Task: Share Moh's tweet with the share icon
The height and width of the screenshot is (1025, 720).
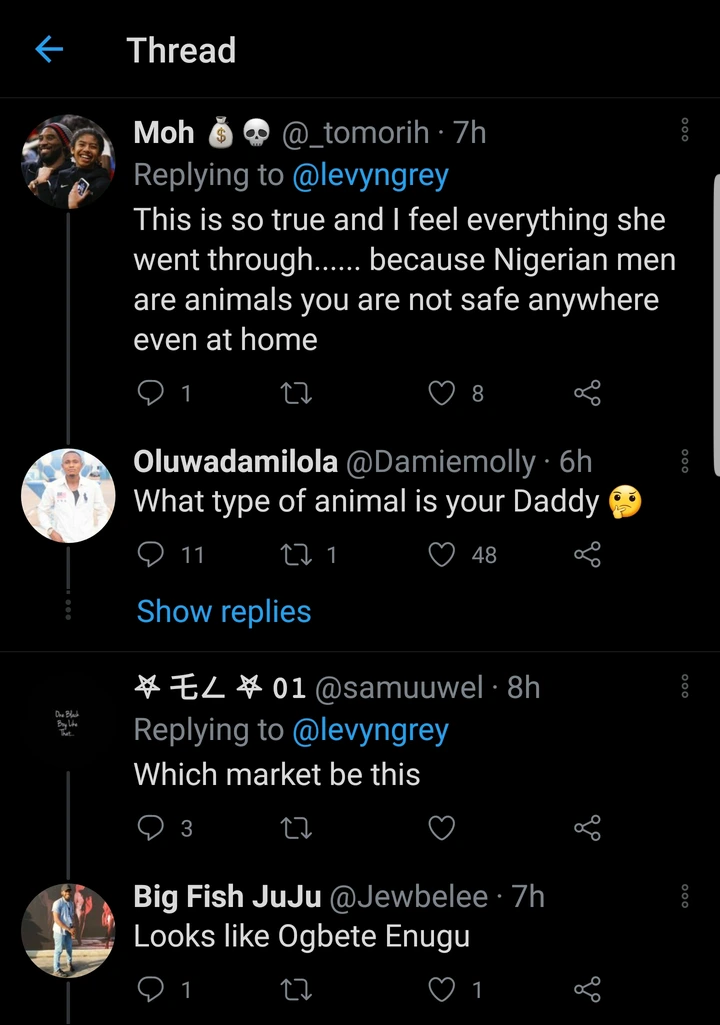Action: [587, 394]
